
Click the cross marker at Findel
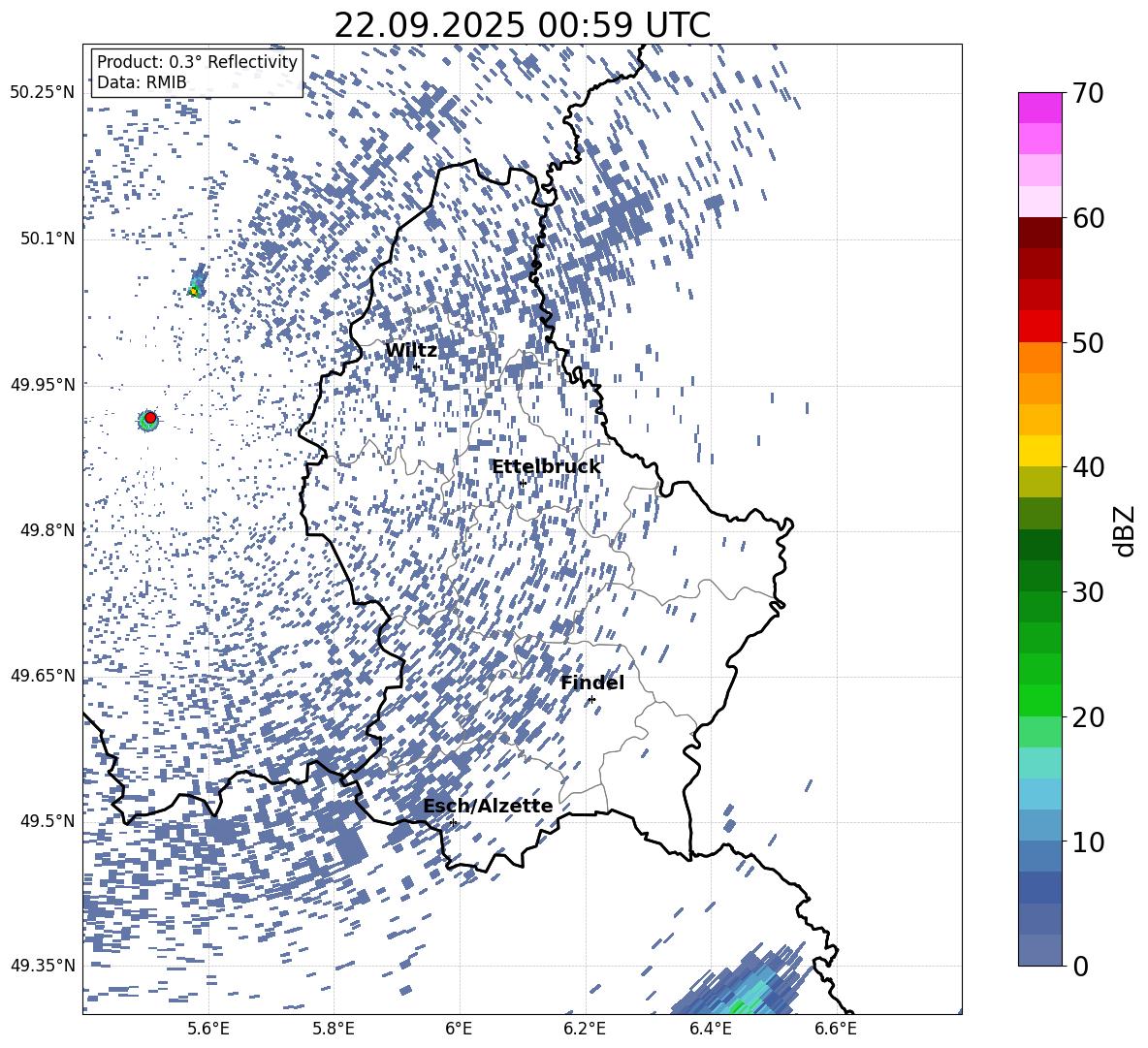click(x=591, y=700)
